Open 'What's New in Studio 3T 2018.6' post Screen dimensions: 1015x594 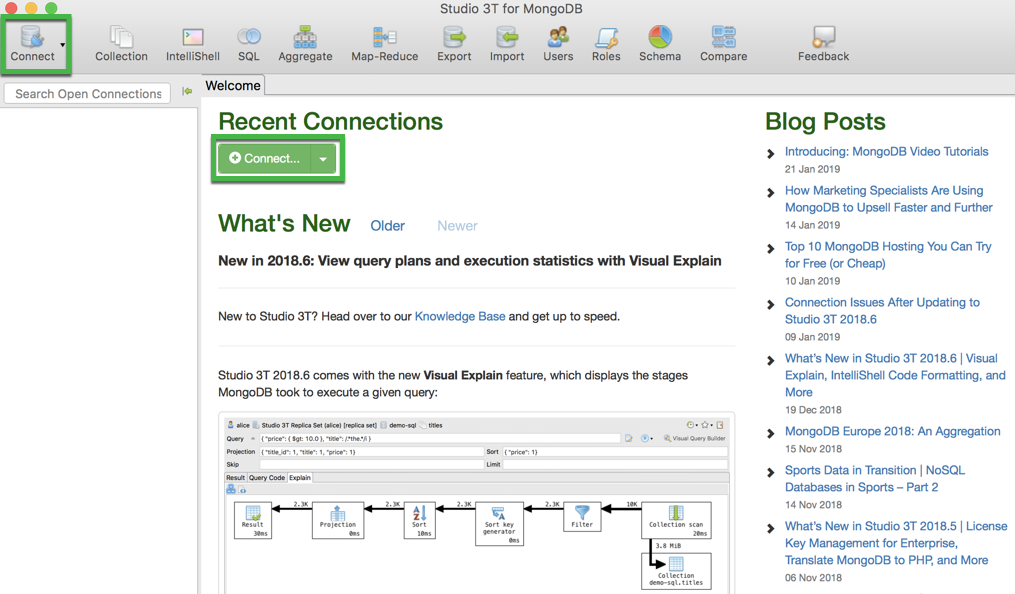click(x=895, y=375)
